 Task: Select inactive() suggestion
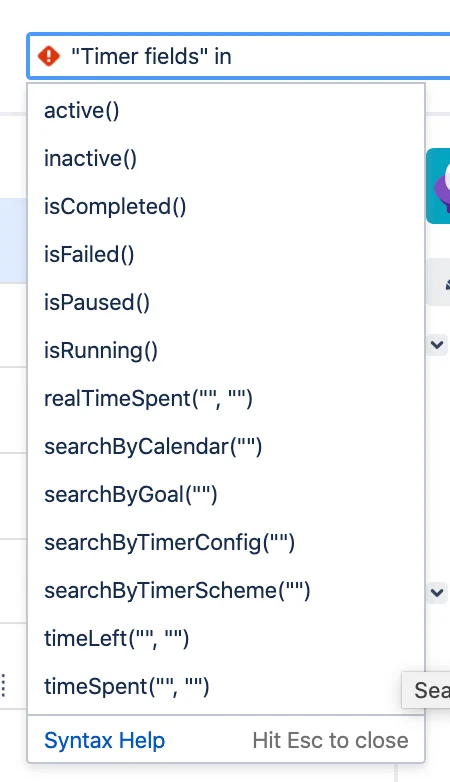tap(226, 159)
